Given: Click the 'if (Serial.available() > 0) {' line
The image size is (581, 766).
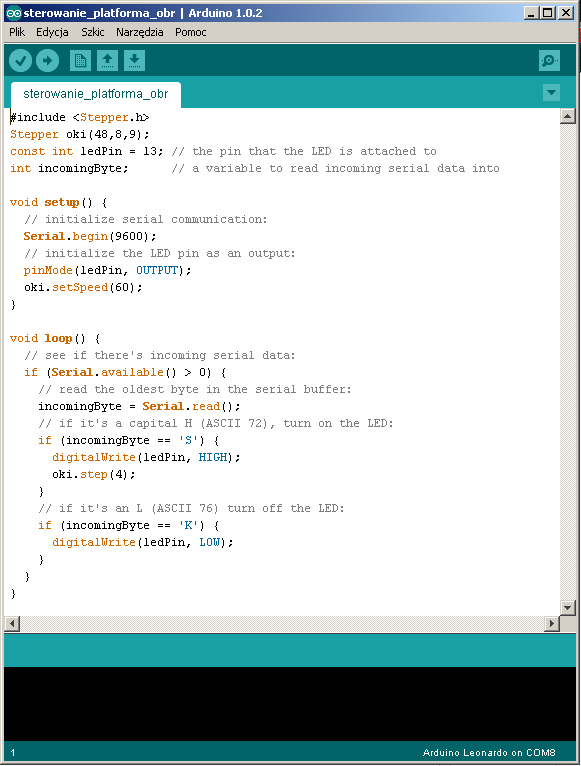Looking at the screenshot, I should click(125, 372).
